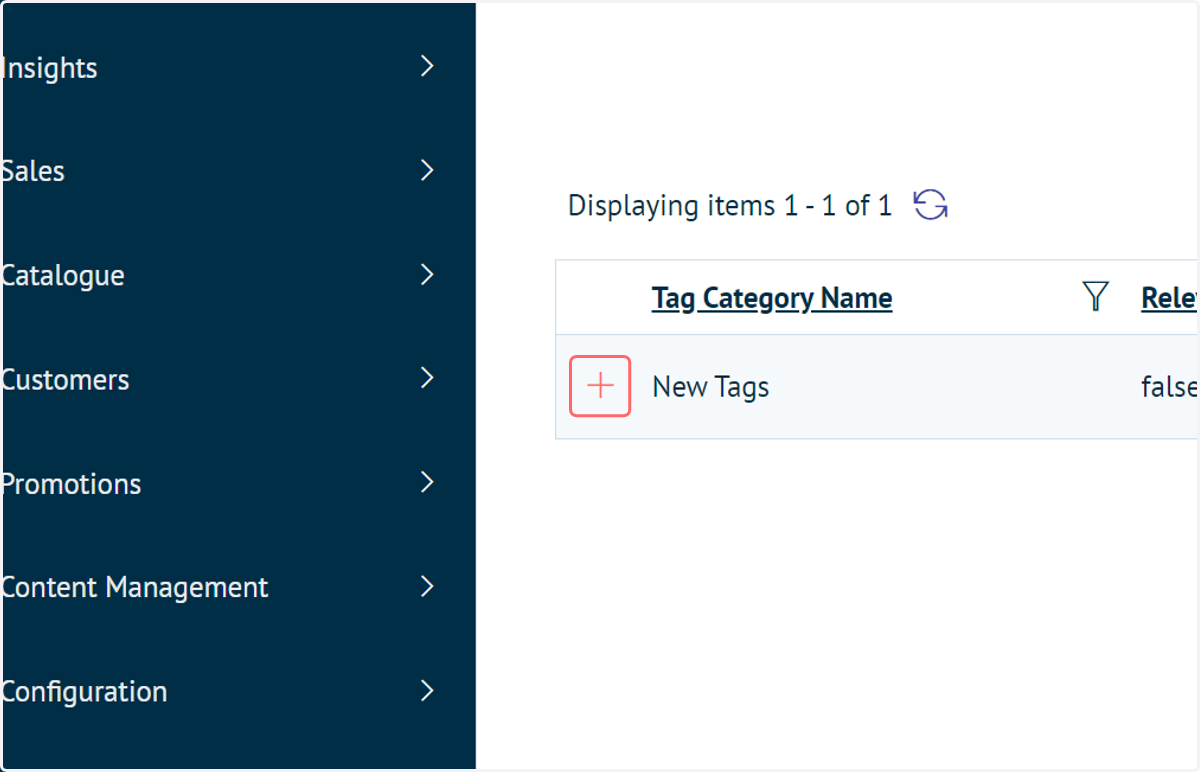This screenshot has width=1200, height=772.
Task: Click the 'false' value in New Tags row
Action: [x=1170, y=387]
